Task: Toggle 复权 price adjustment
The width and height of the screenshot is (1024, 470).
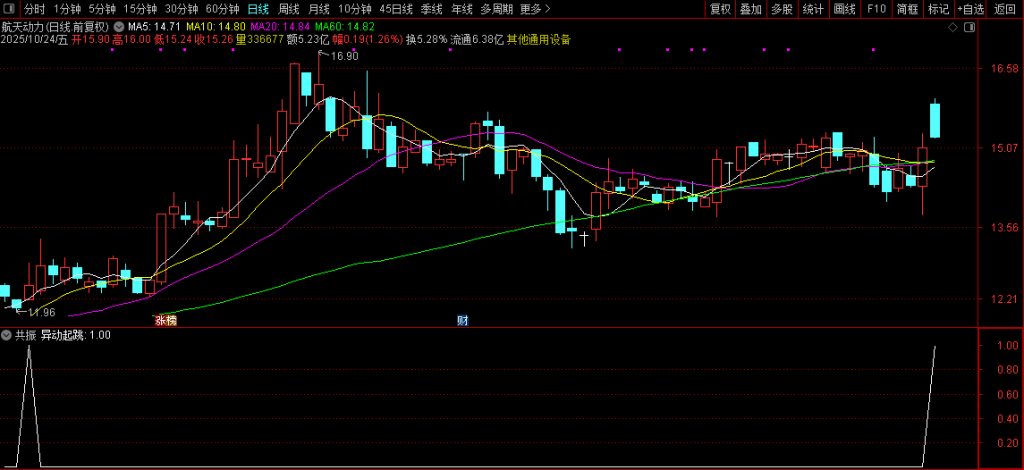Action: pos(720,9)
